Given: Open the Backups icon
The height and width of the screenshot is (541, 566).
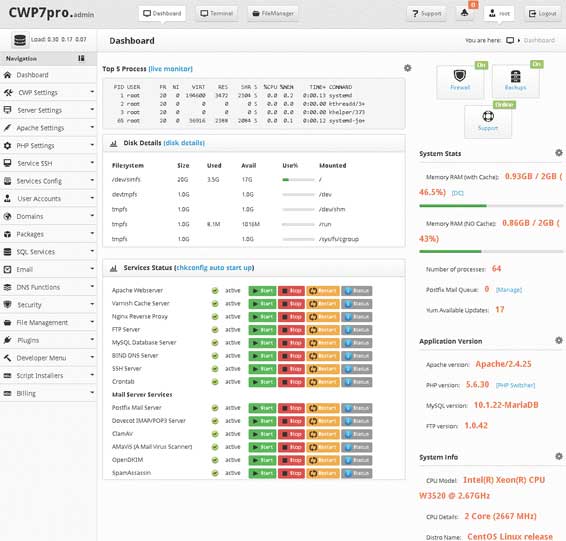Looking at the screenshot, I should (x=515, y=76).
